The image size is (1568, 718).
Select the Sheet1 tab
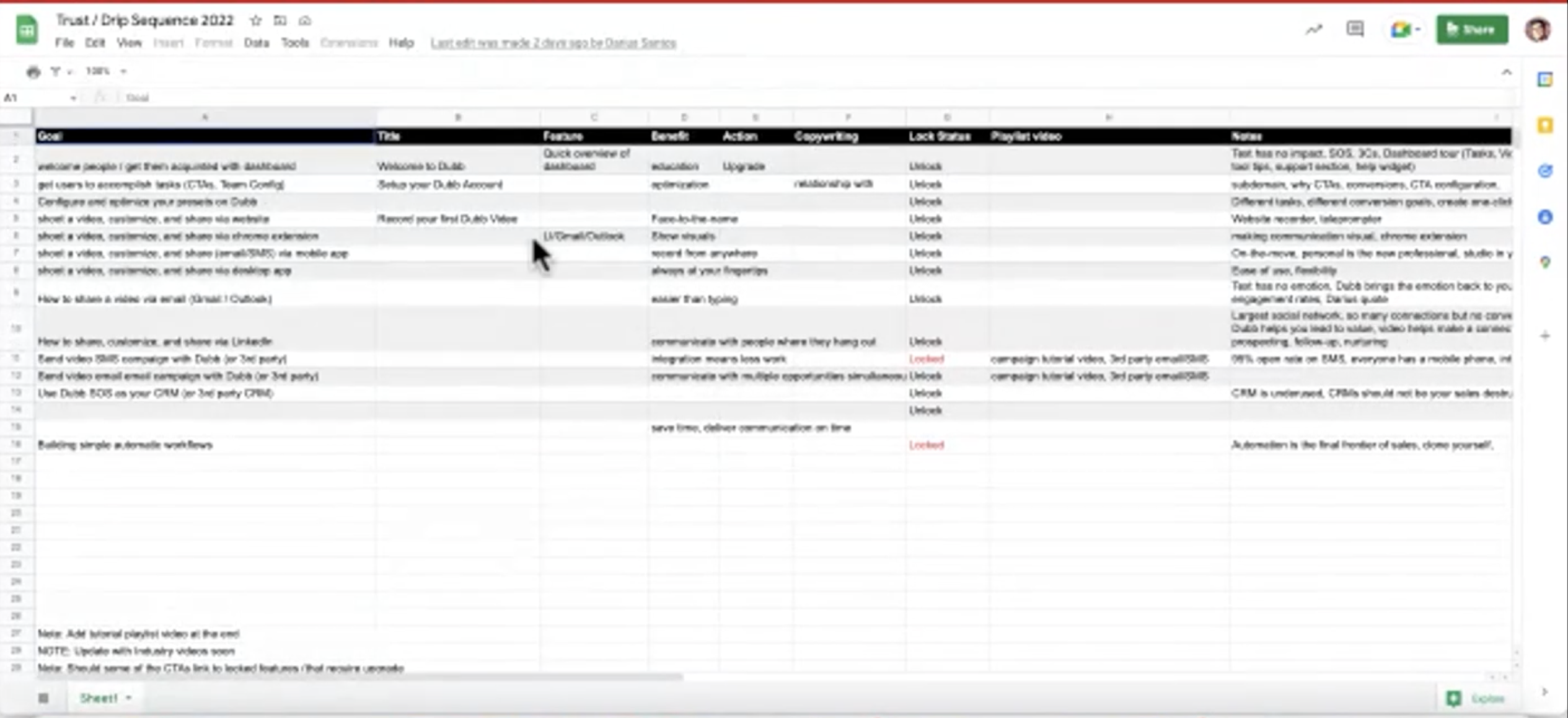99,698
